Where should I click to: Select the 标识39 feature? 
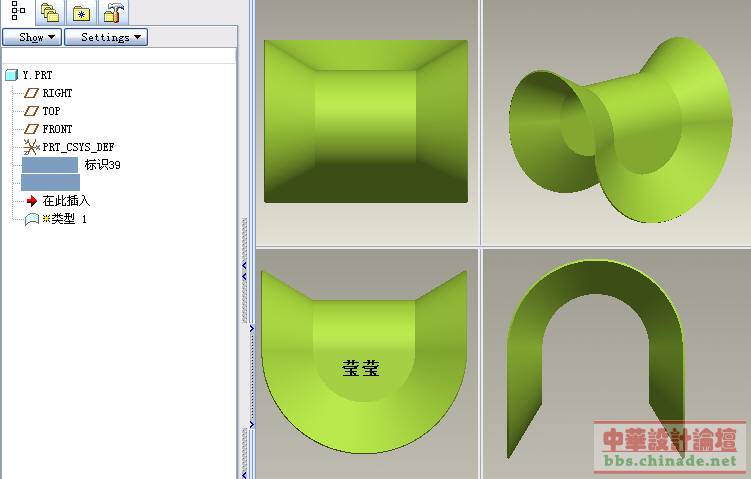coord(102,165)
